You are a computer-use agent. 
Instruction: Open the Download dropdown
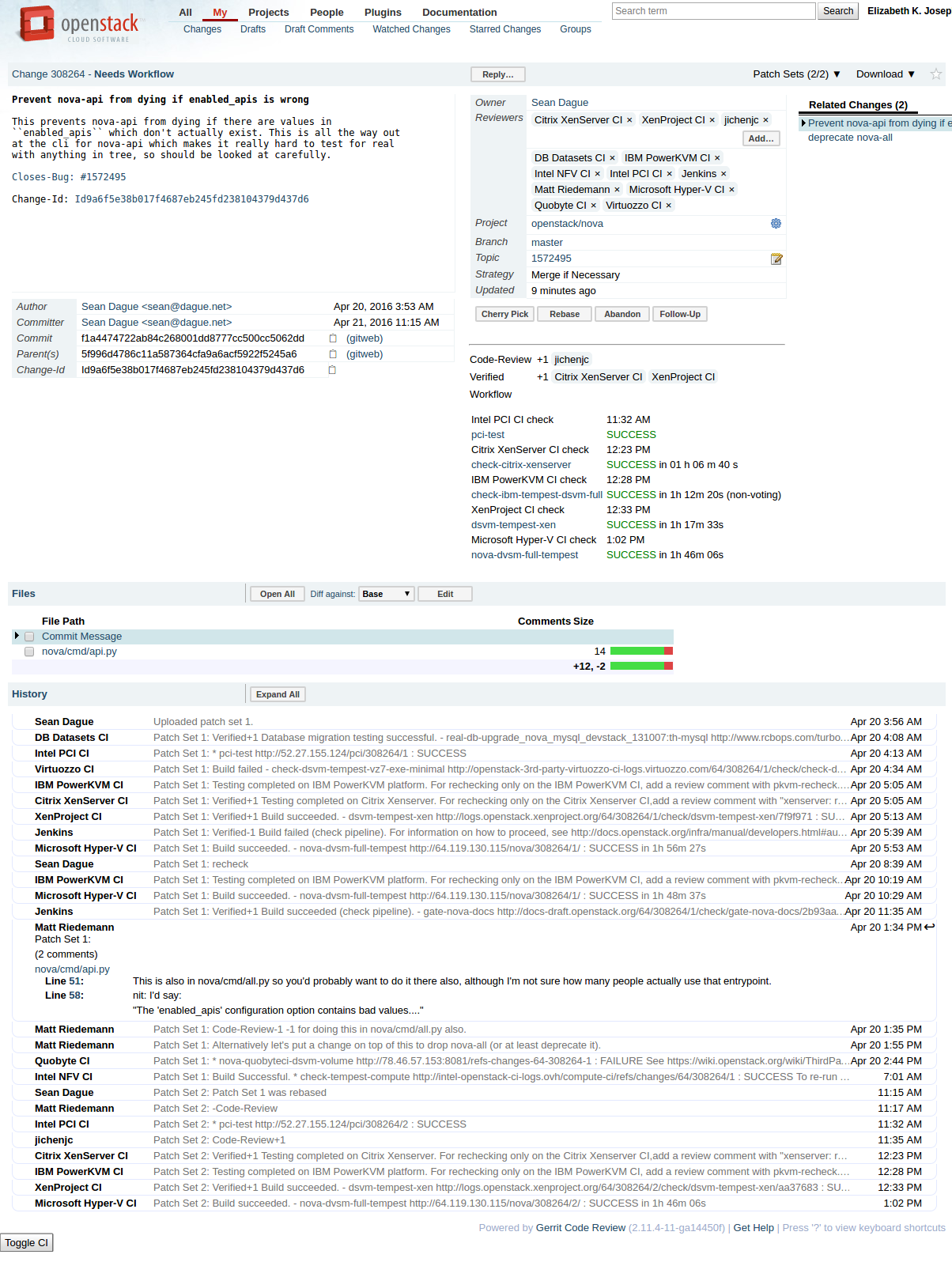(886, 74)
